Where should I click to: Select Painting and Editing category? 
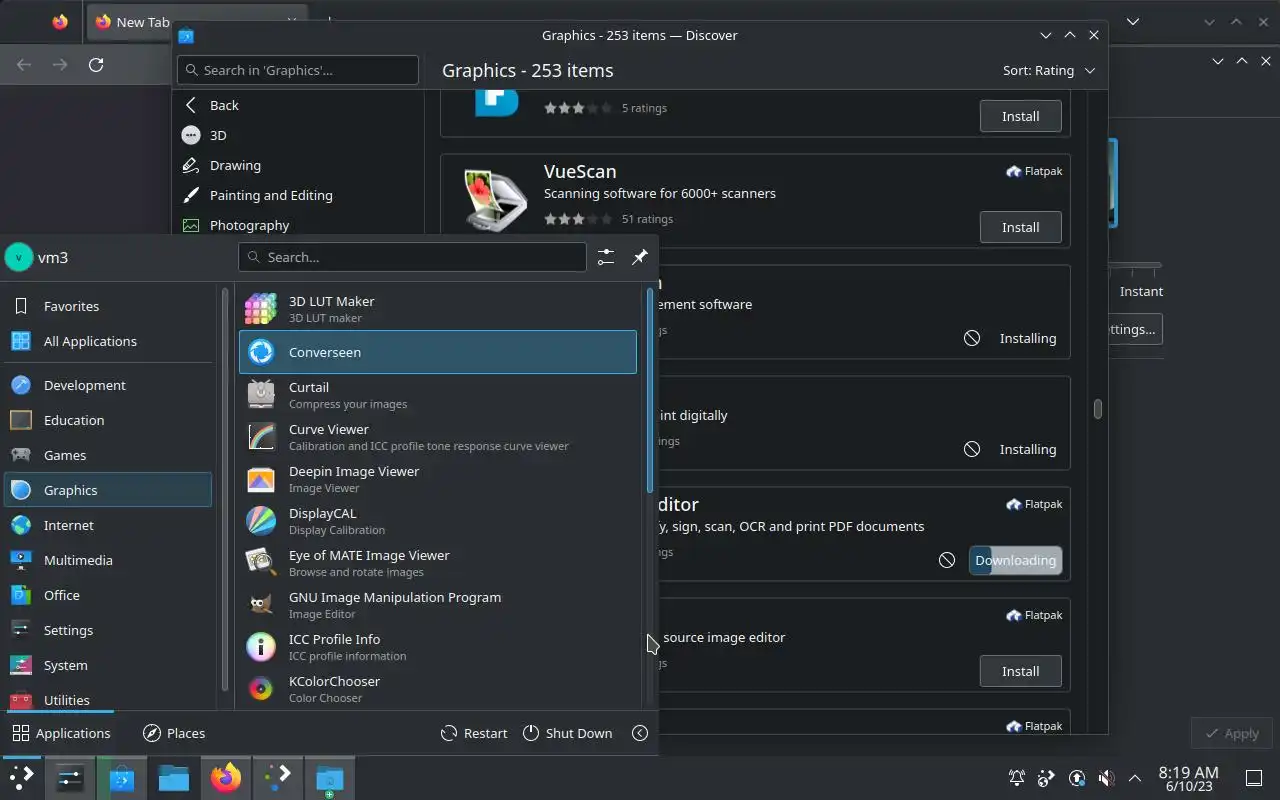(299, 195)
